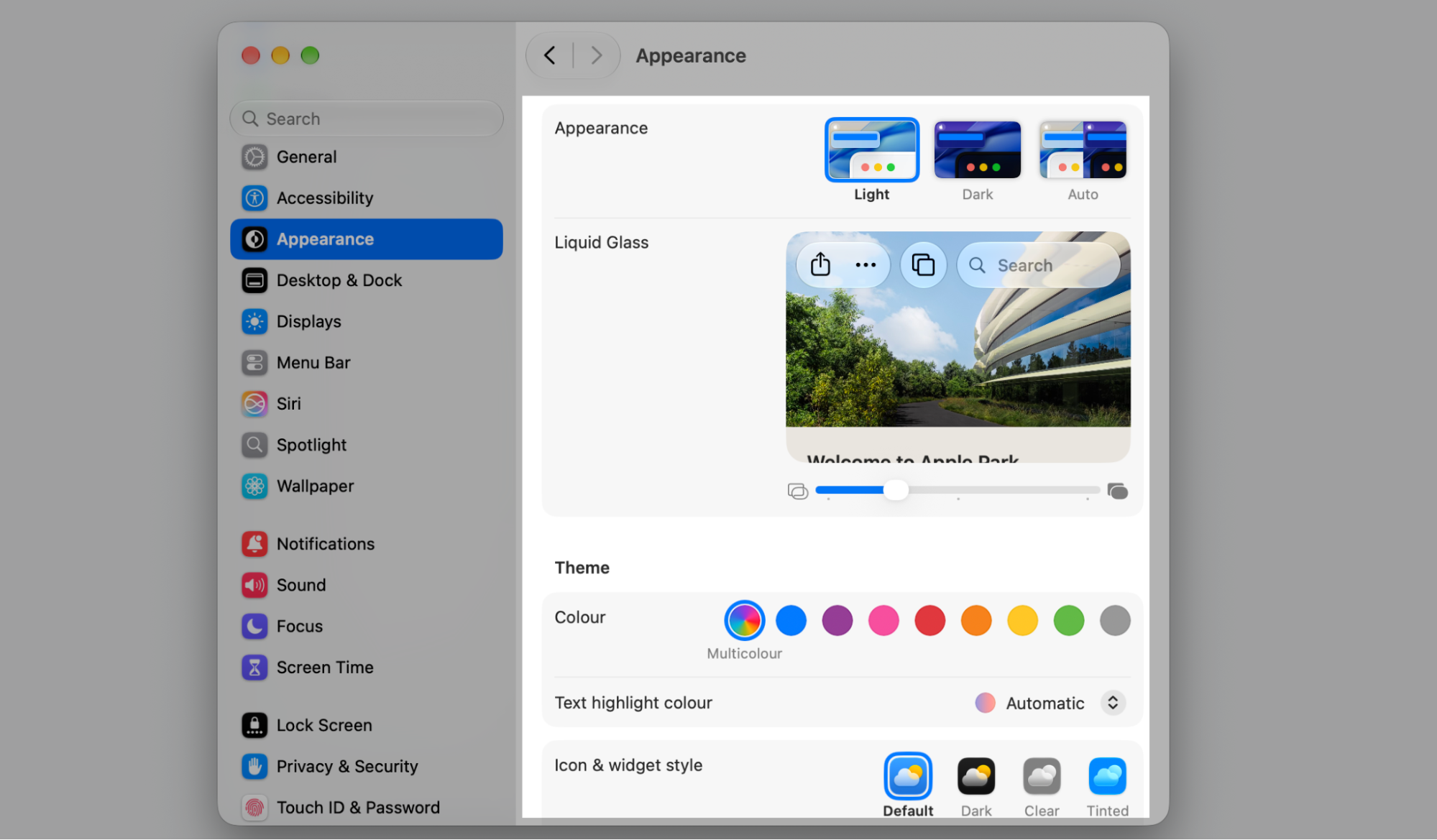This screenshot has width=1437, height=840.
Task: Select the purple theme colour swatch
Action: (x=837, y=620)
